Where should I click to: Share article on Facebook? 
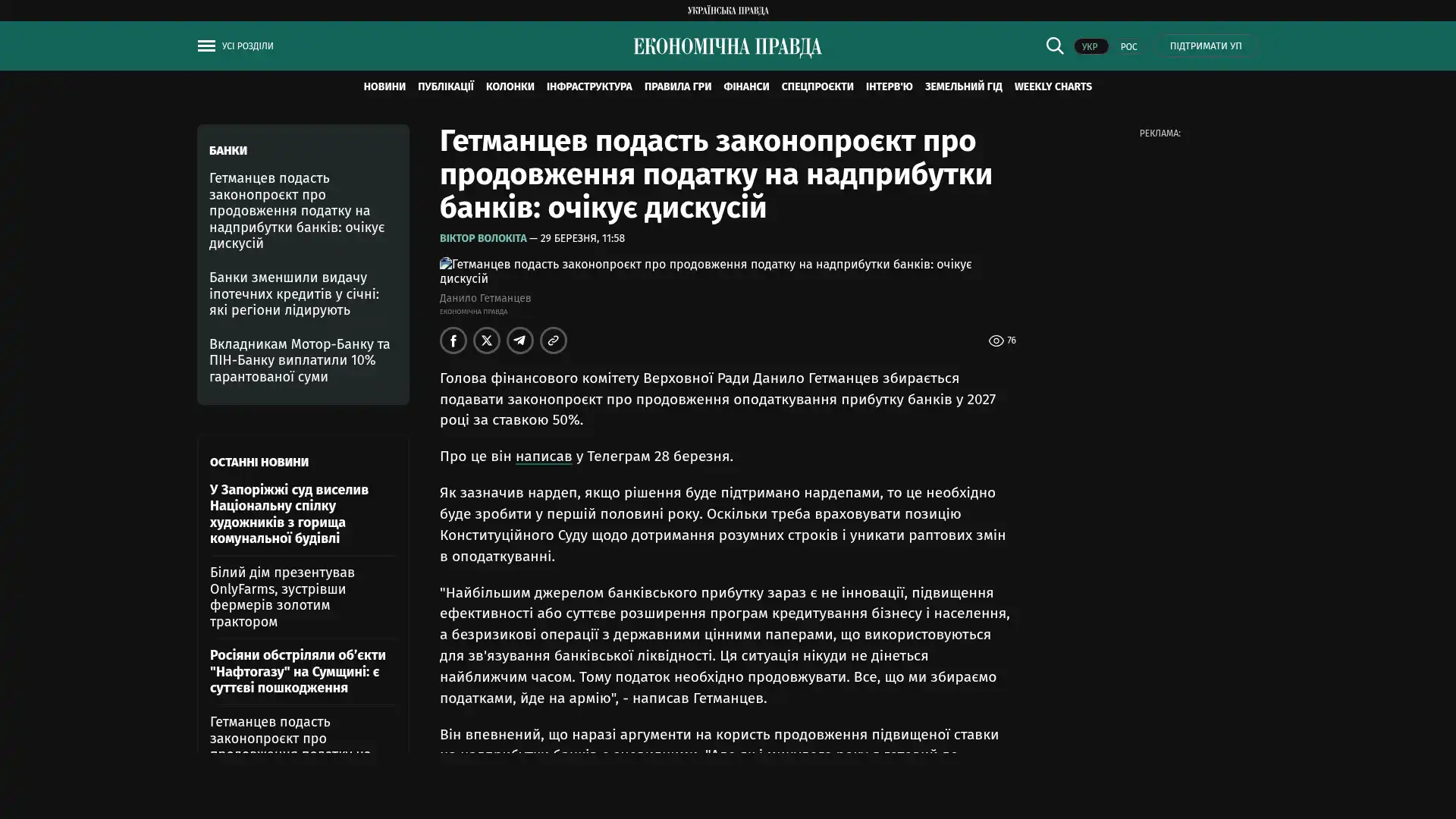(453, 340)
